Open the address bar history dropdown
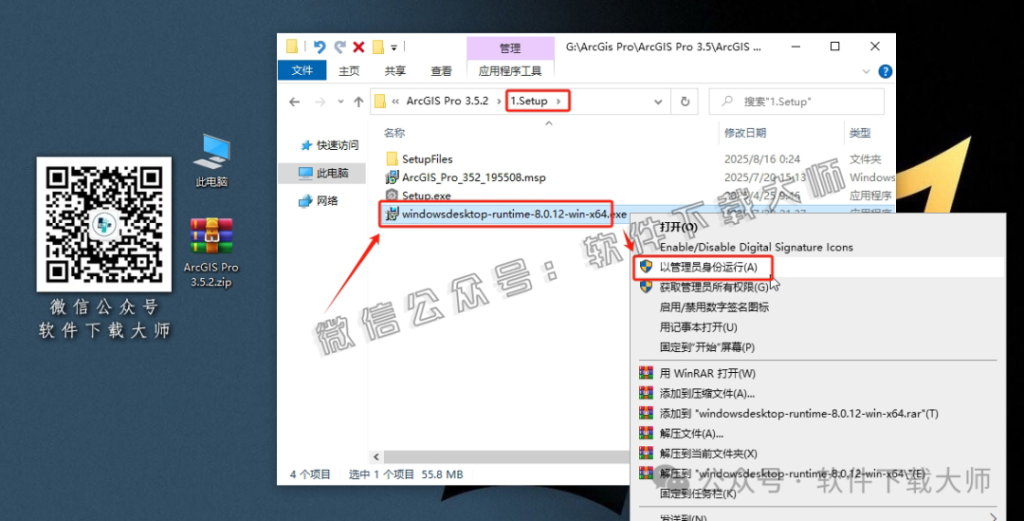 (658, 102)
